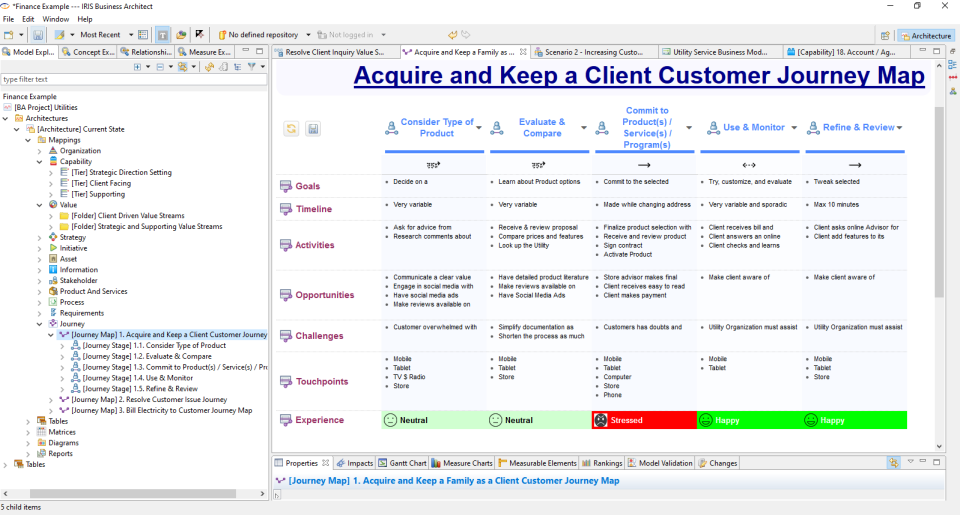Click the Opportunities row icon
The image size is (960, 515).
[x=286, y=295]
